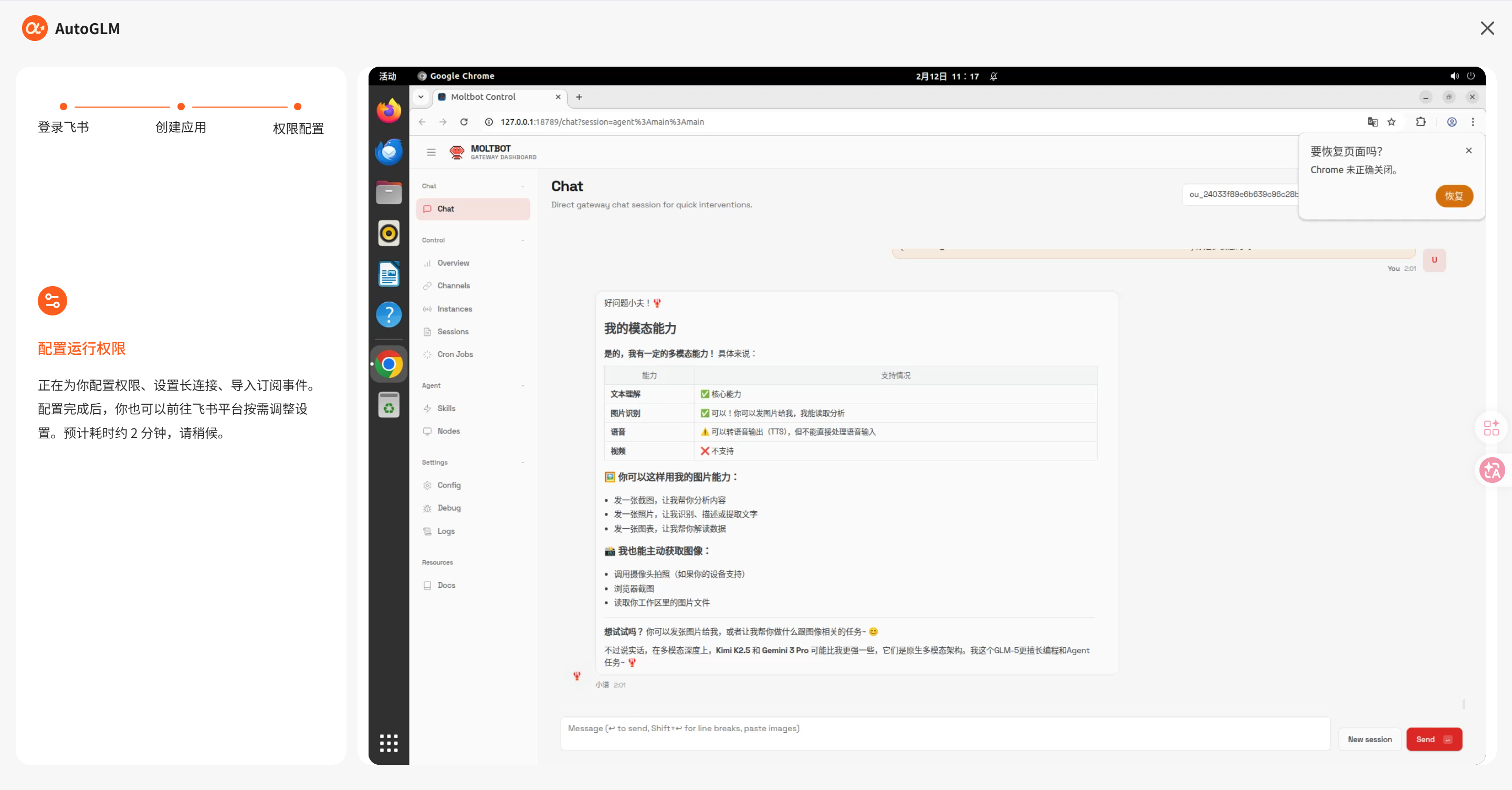The height and width of the screenshot is (790, 1512).
Task: Reload the Moltbot Control page
Action: click(x=464, y=122)
